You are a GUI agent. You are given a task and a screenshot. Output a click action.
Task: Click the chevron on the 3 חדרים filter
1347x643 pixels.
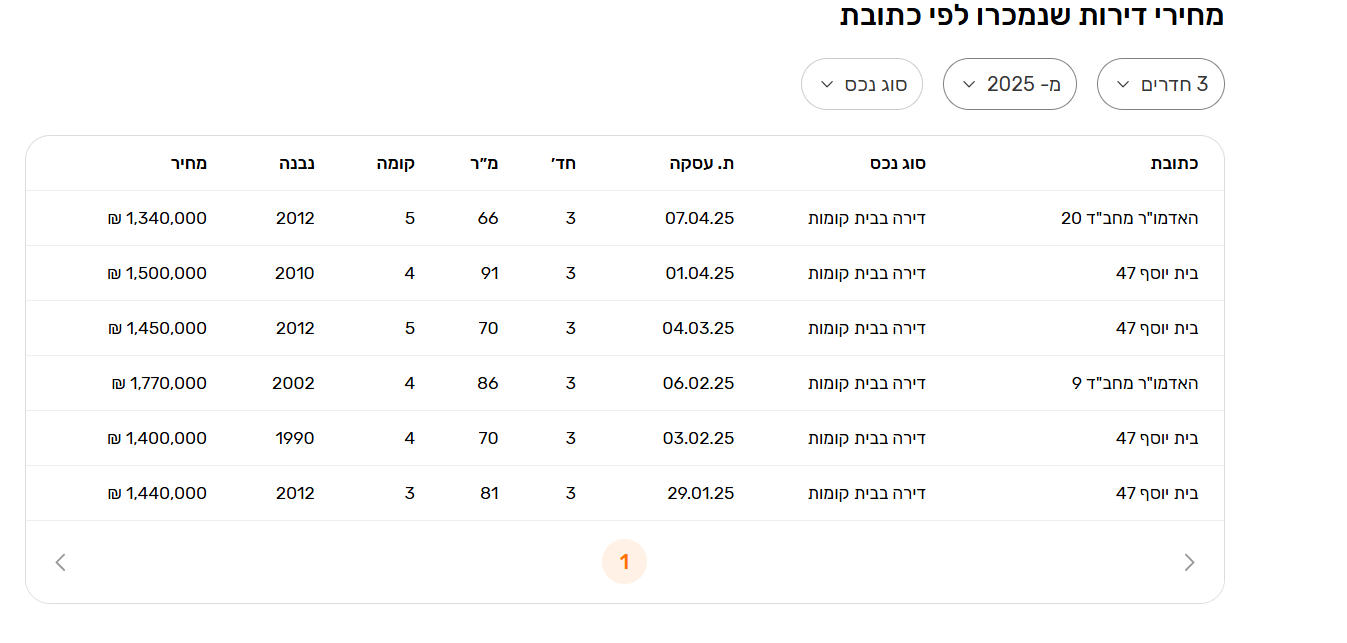point(1122,84)
